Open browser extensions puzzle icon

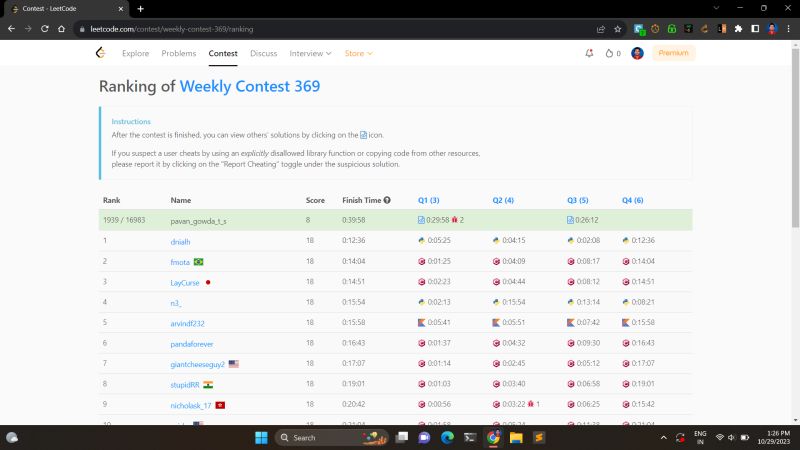point(738,29)
